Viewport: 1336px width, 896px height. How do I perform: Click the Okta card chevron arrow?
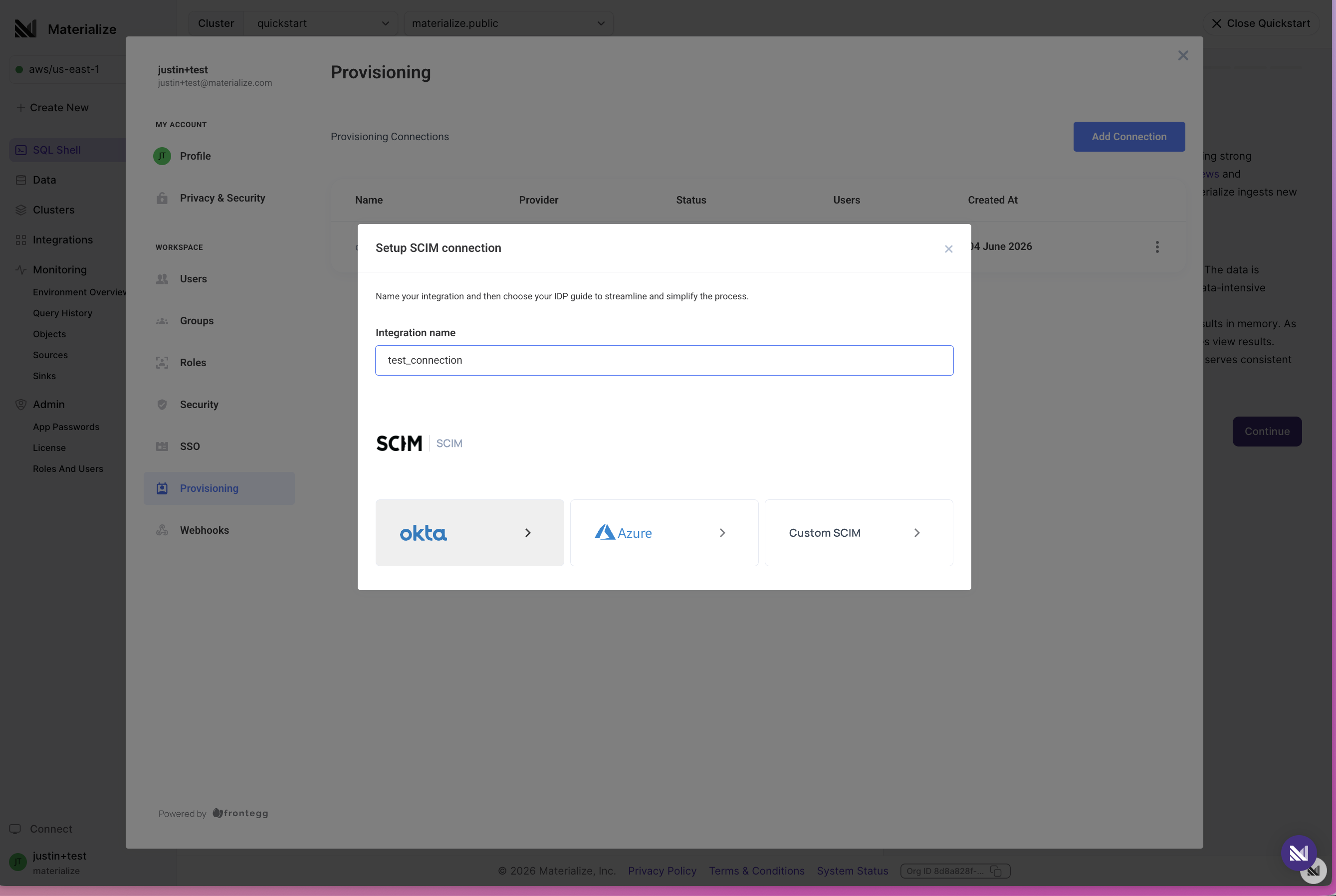(527, 533)
